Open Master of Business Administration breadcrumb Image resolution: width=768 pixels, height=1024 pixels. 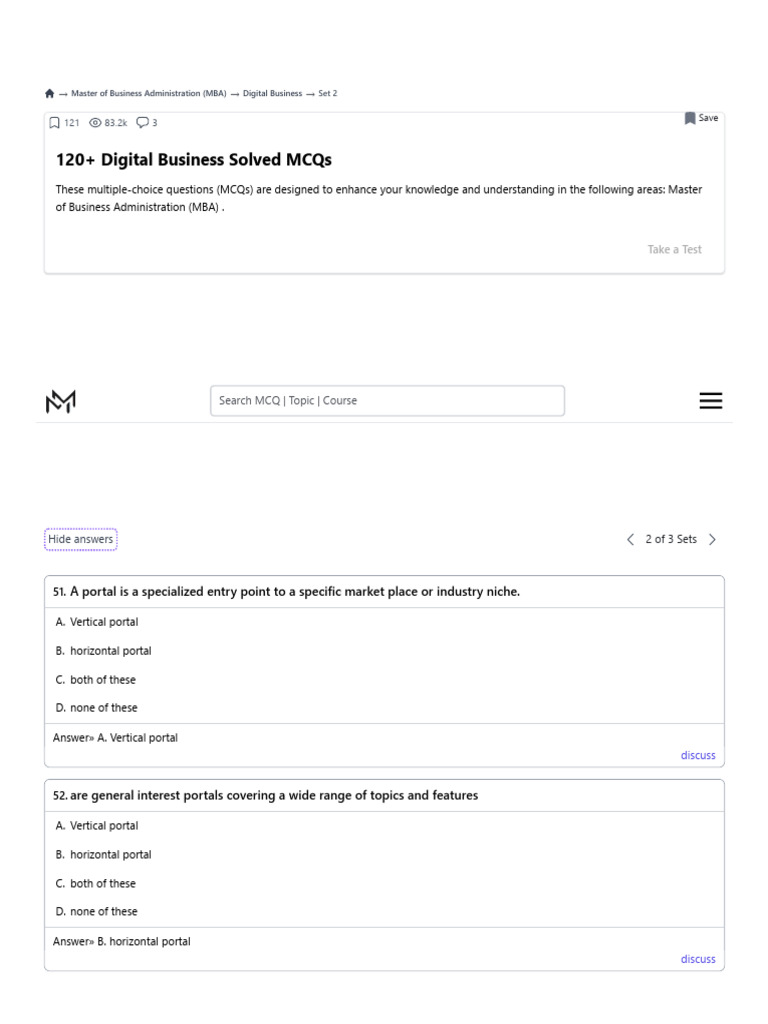pos(149,93)
